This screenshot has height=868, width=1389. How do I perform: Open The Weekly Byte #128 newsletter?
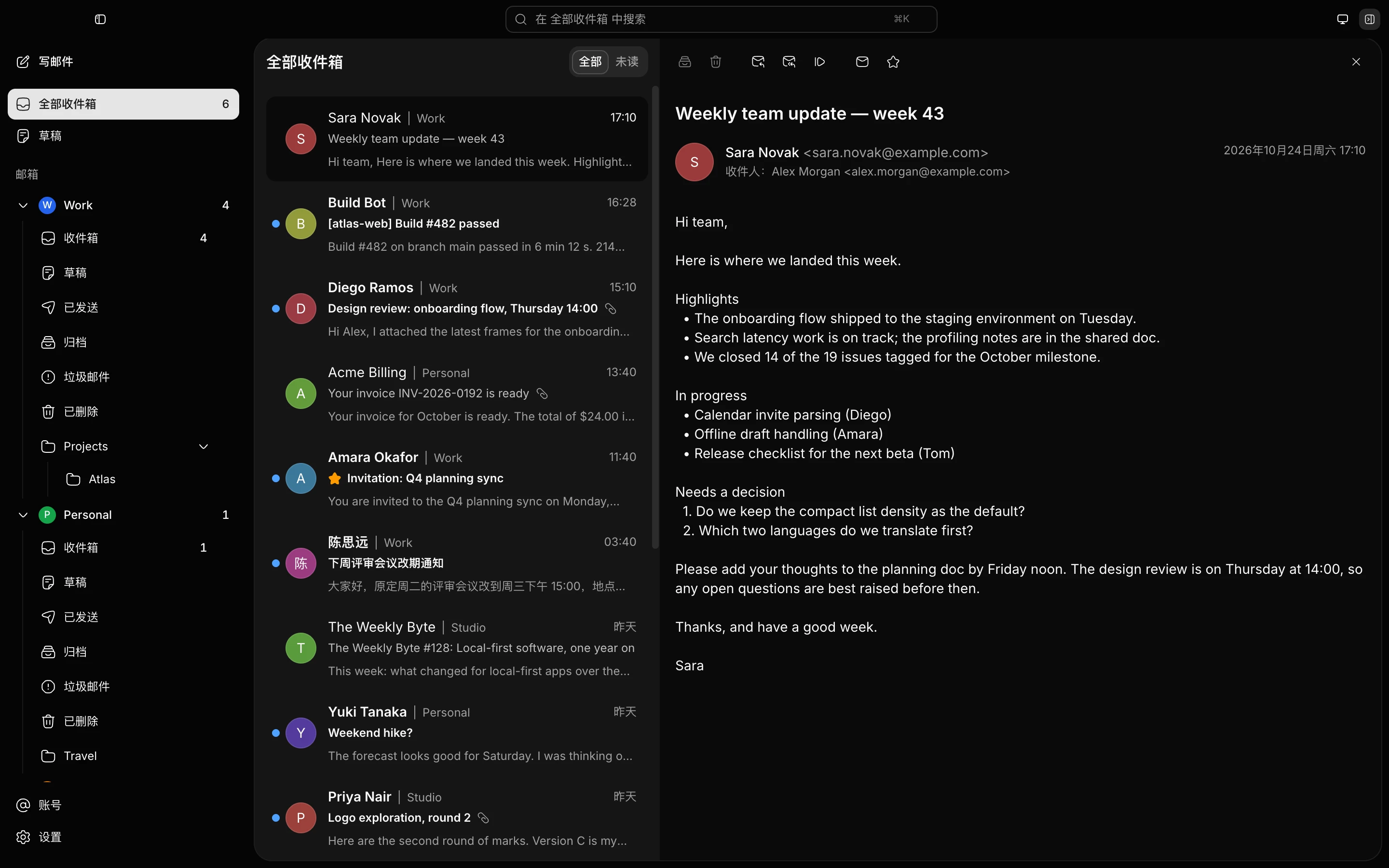click(x=457, y=649)
